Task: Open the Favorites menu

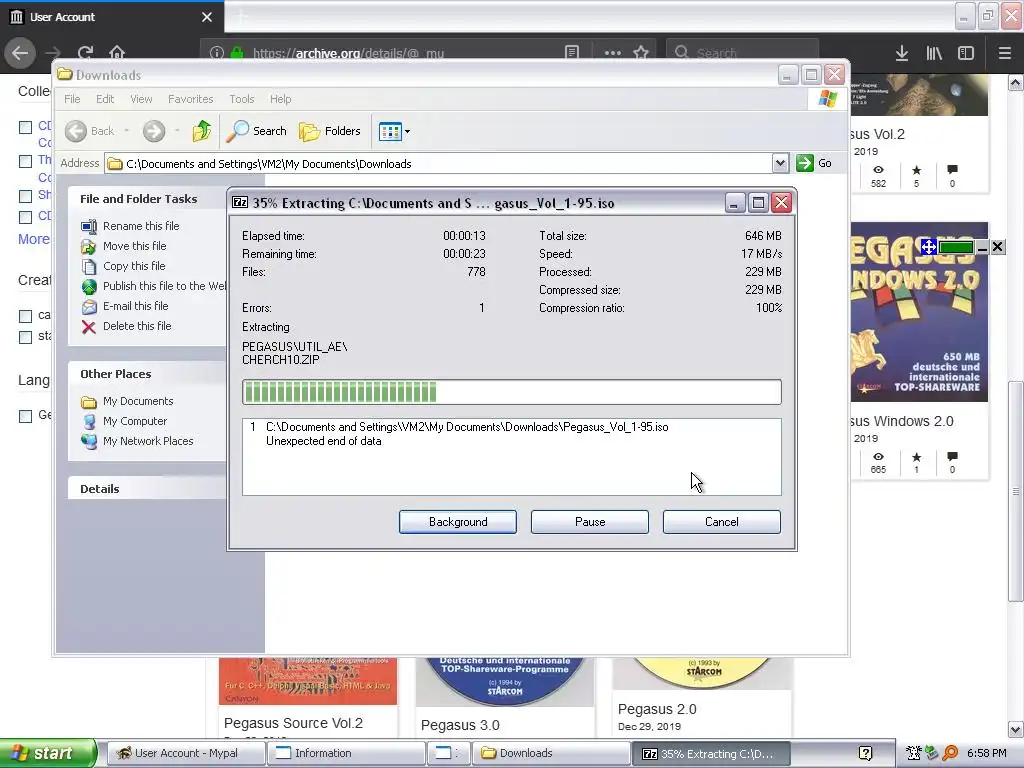Action: pyautogui.click(x=191, y=99)
